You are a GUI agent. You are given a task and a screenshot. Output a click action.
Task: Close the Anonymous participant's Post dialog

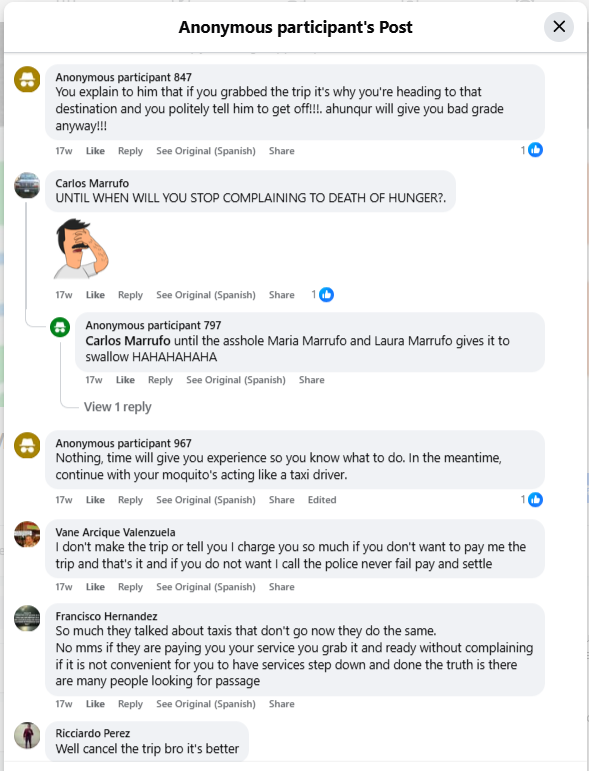click(559, 27)
